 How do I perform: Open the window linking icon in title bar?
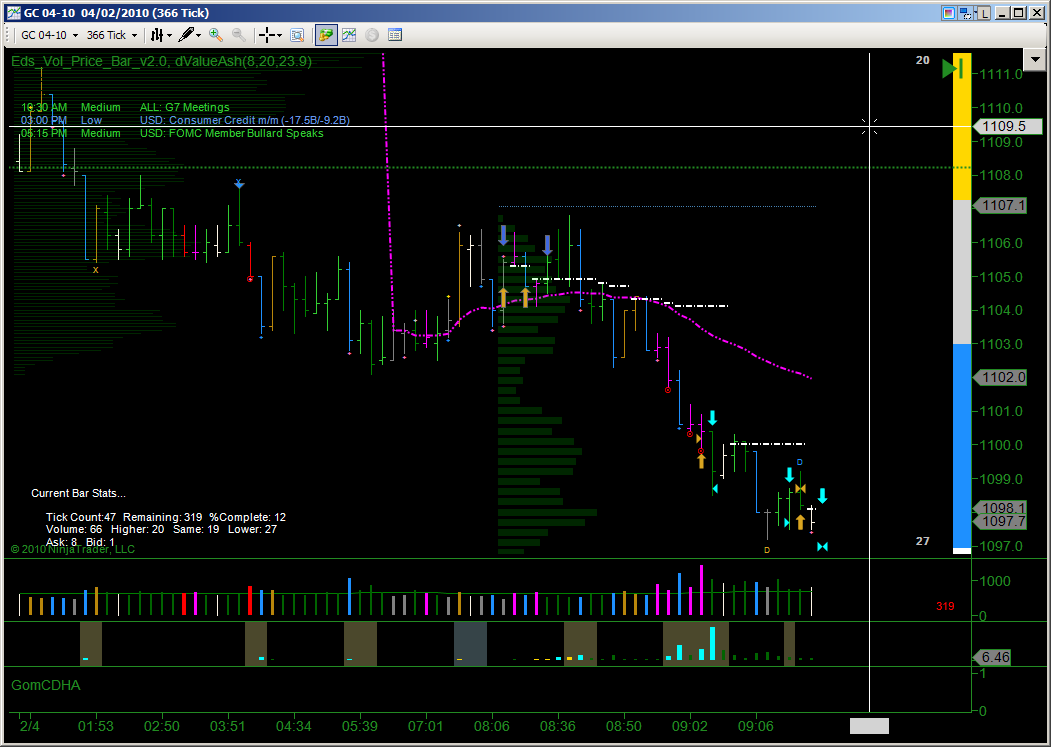pyautogui.click(x=966, y=13)
